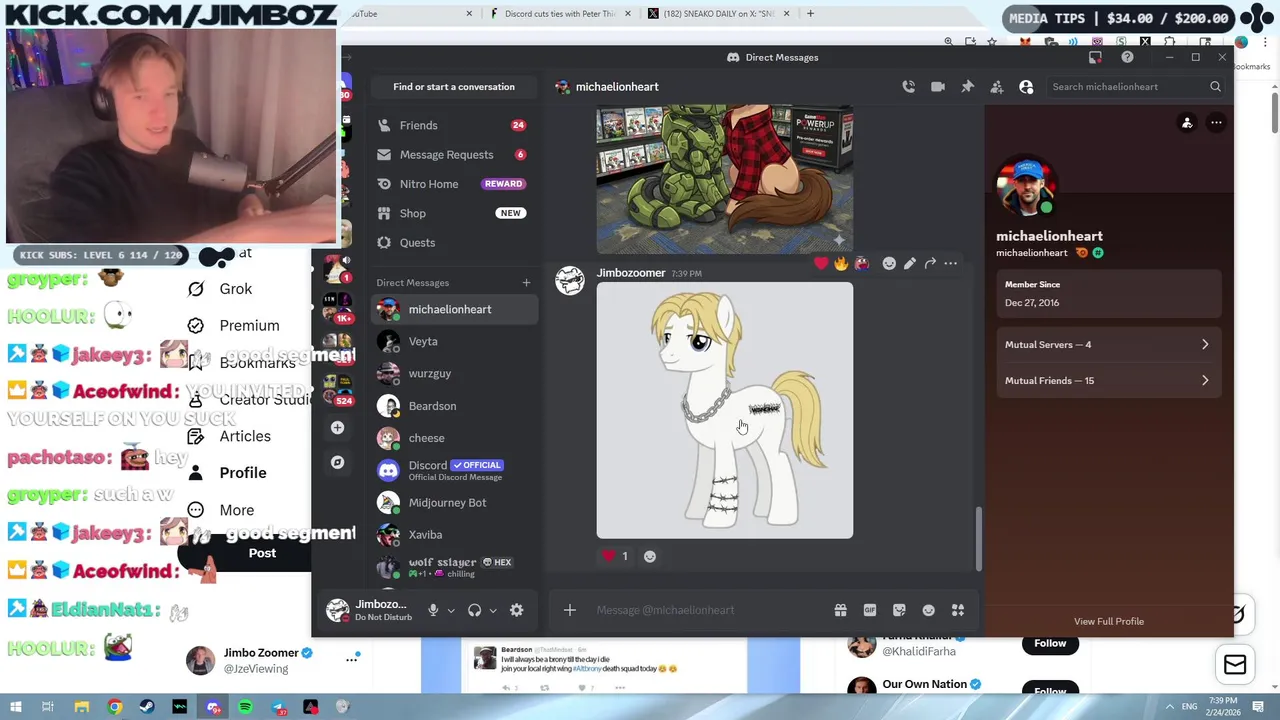The image size is (1280, 720).
Task: Create a new DM with plus icon
Action: [526, 282]
